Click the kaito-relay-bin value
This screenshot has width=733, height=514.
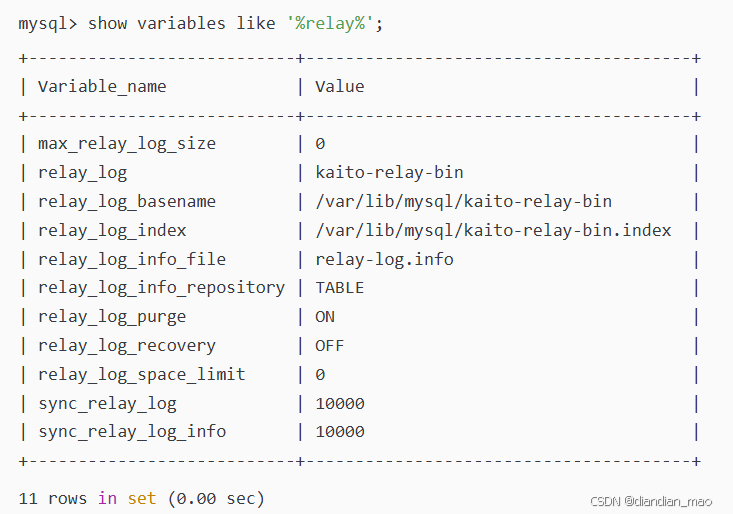point(389,172)
